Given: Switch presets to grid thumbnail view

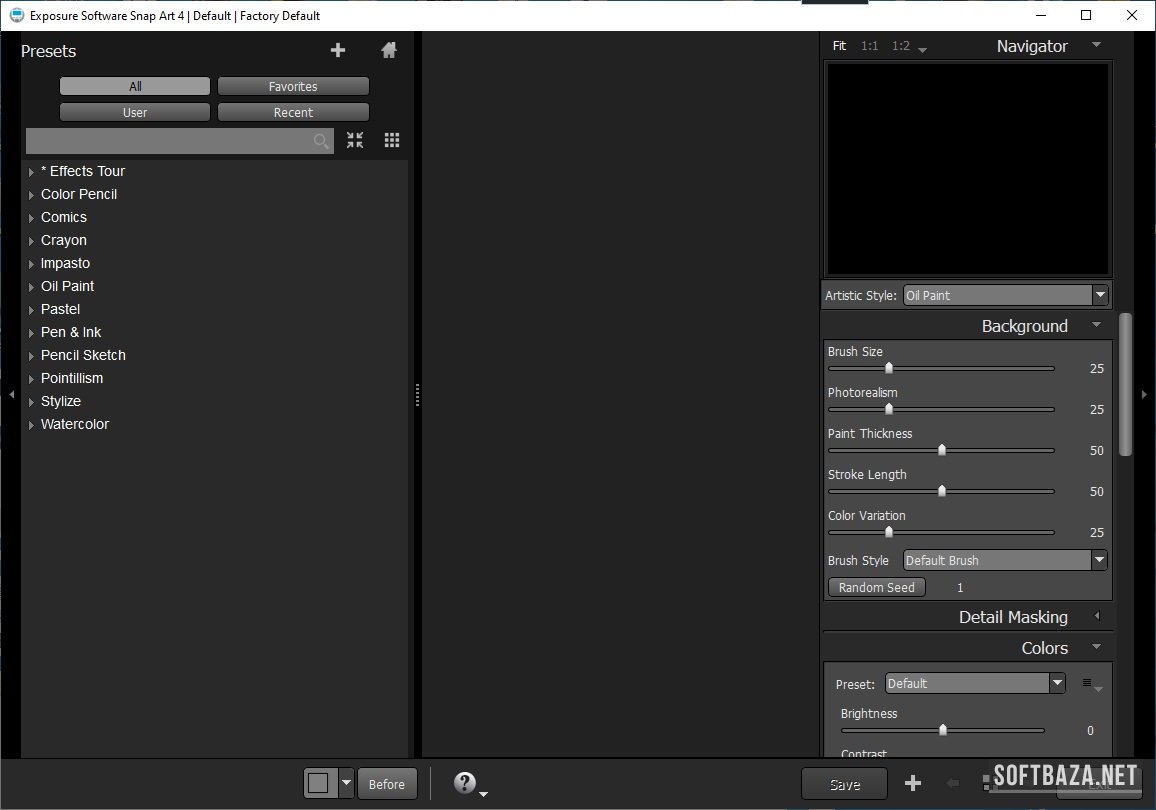Looking at the screenshot, I should coord(392,141).
